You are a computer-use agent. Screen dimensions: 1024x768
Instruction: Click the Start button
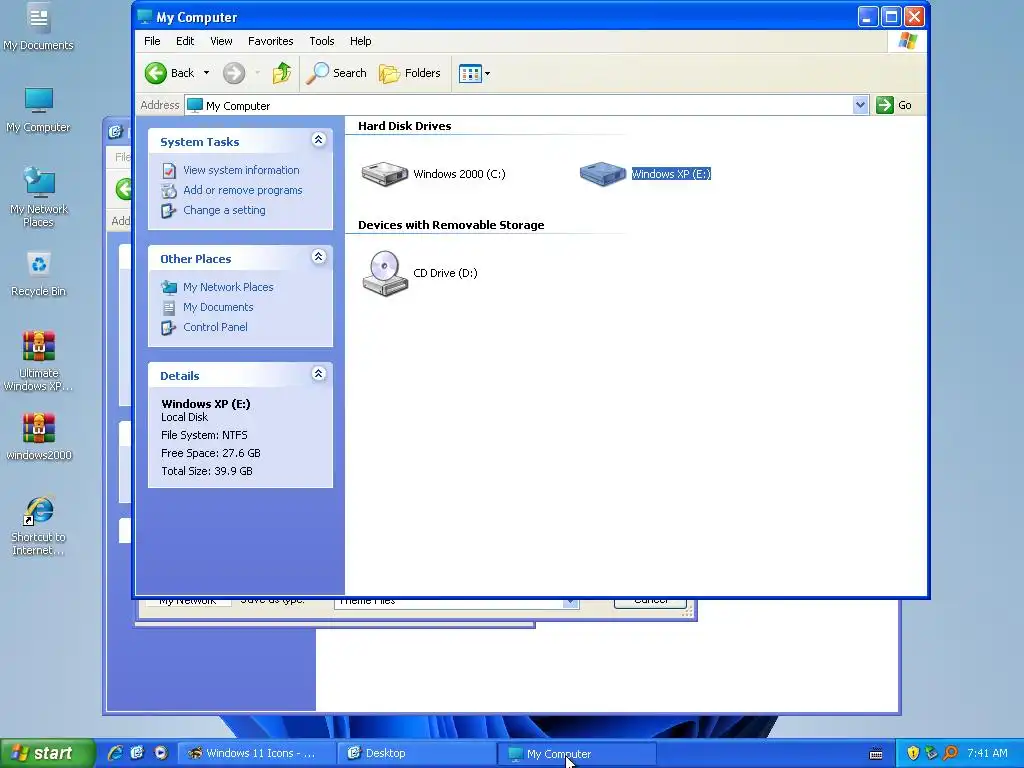coord(47,753)
